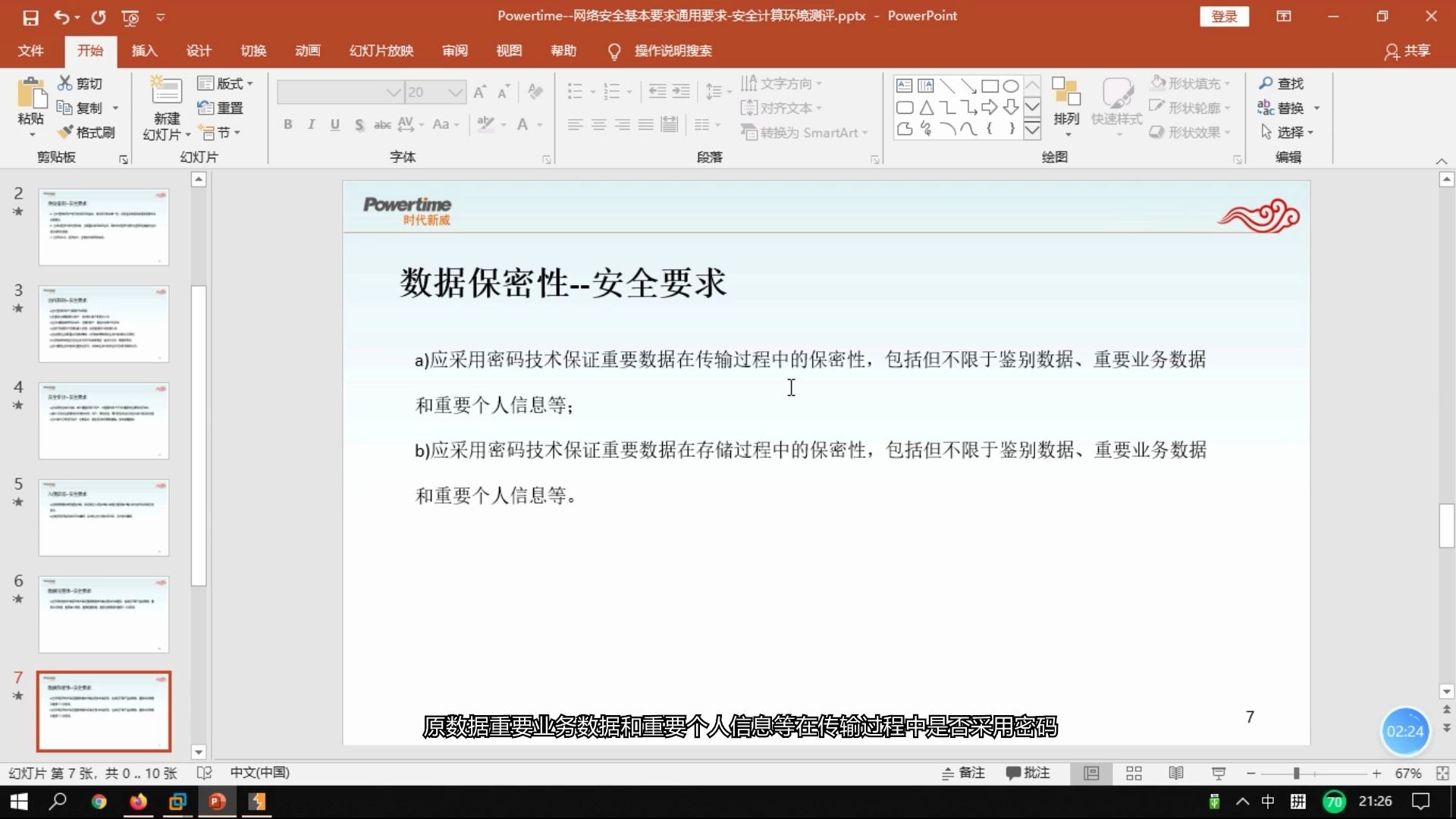Open the Animations (动画) ribbon tab
This screenshot has height=819, width=1456.
point(307,51)
